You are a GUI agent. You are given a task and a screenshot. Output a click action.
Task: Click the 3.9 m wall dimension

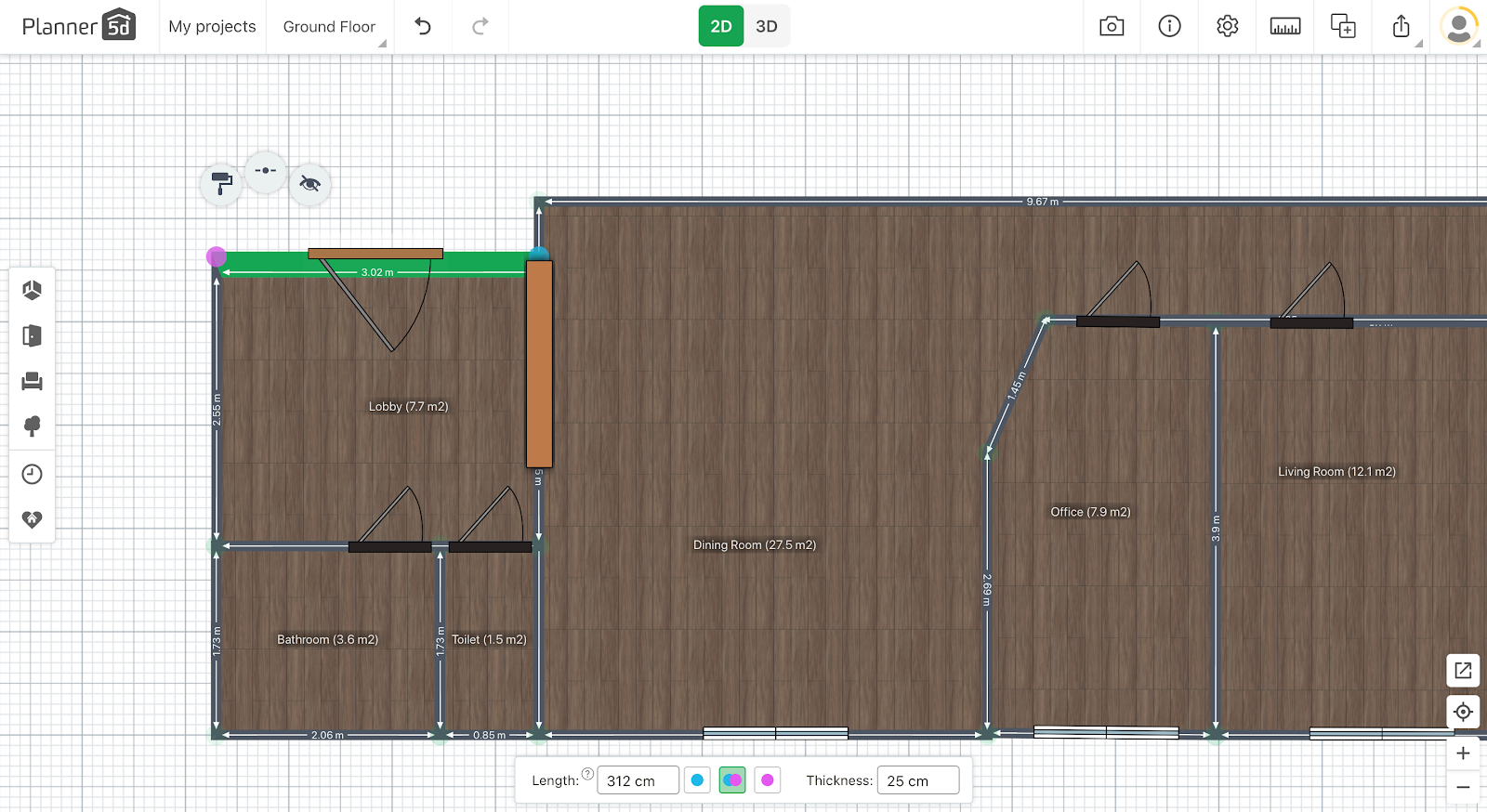click(1216, 528)
